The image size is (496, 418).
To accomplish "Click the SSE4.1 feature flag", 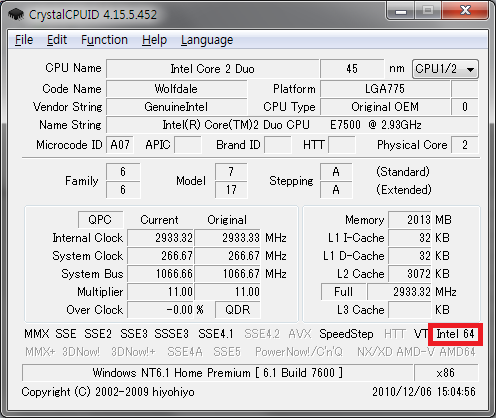I will point(216,334).
